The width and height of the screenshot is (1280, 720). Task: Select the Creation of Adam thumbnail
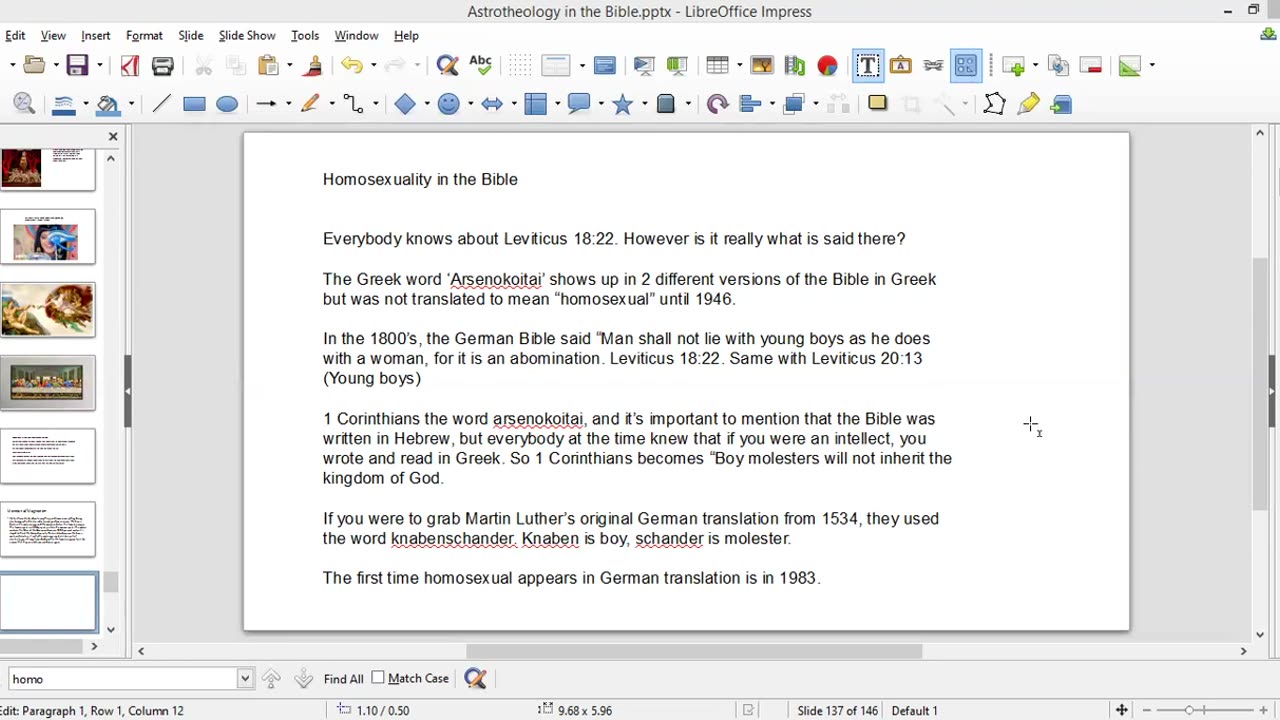pyautogui.click(x=47, y=309)
